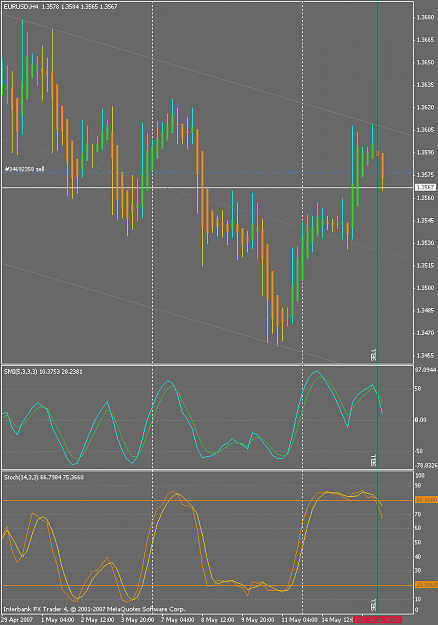Click the 9 May 20:00 time label
The height and width of the screenshot is (625, 438).
coord(257,620)
